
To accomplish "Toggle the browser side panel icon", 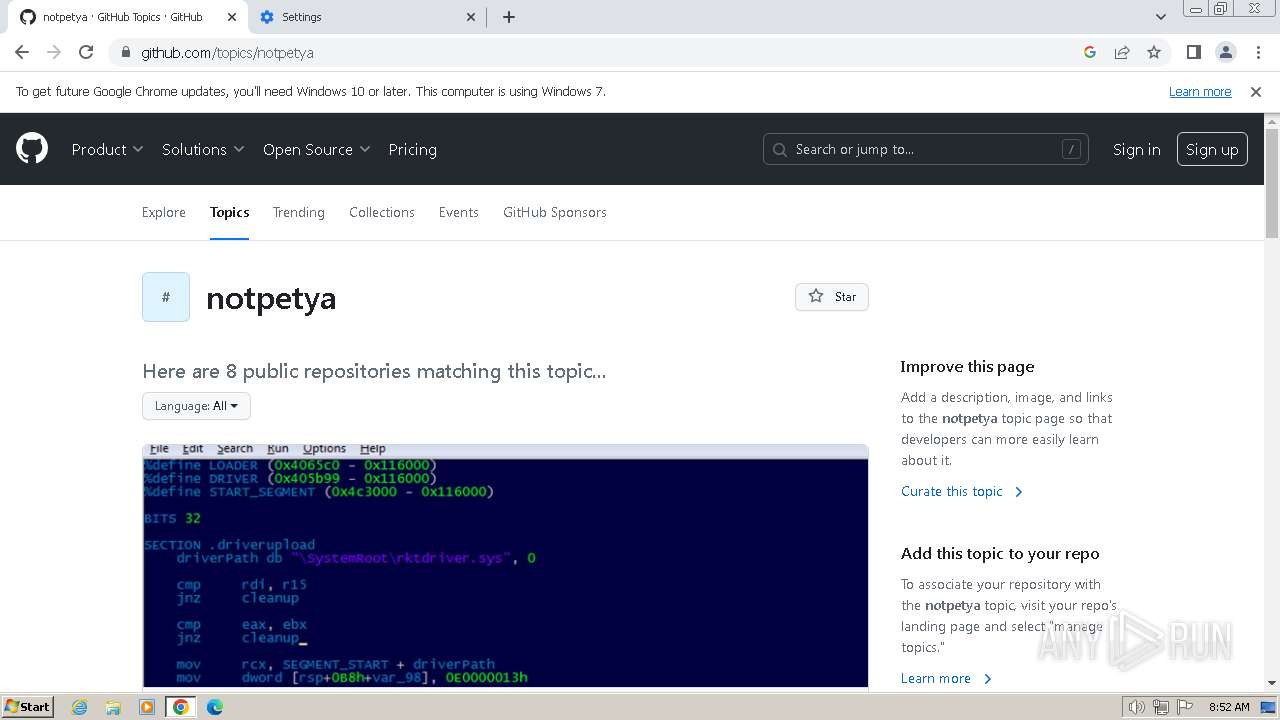I will point(1193,52).
